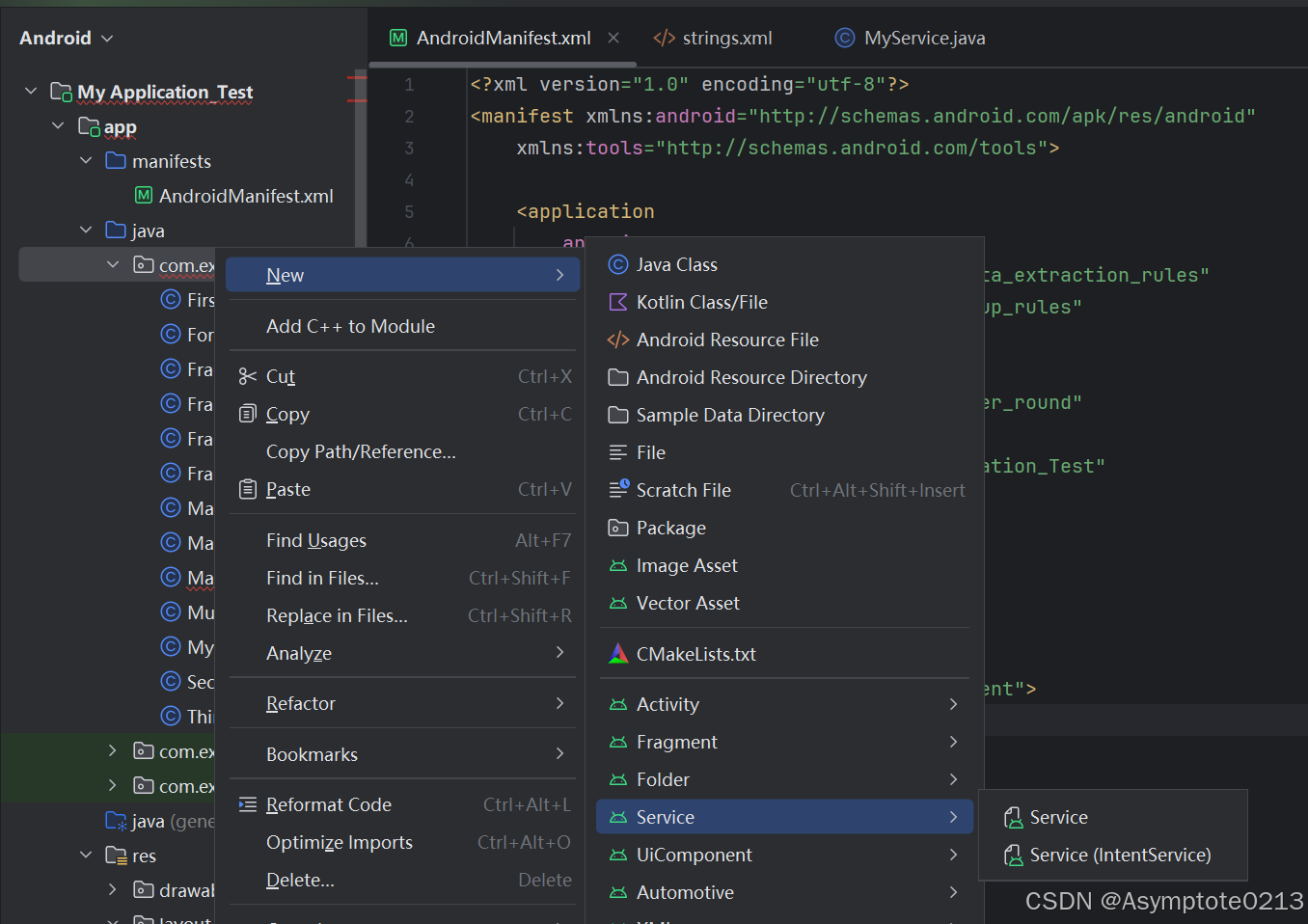The width and height of the screenshot is (1308, 924).
Task: Select Find Usages
Action: [402, 540]
